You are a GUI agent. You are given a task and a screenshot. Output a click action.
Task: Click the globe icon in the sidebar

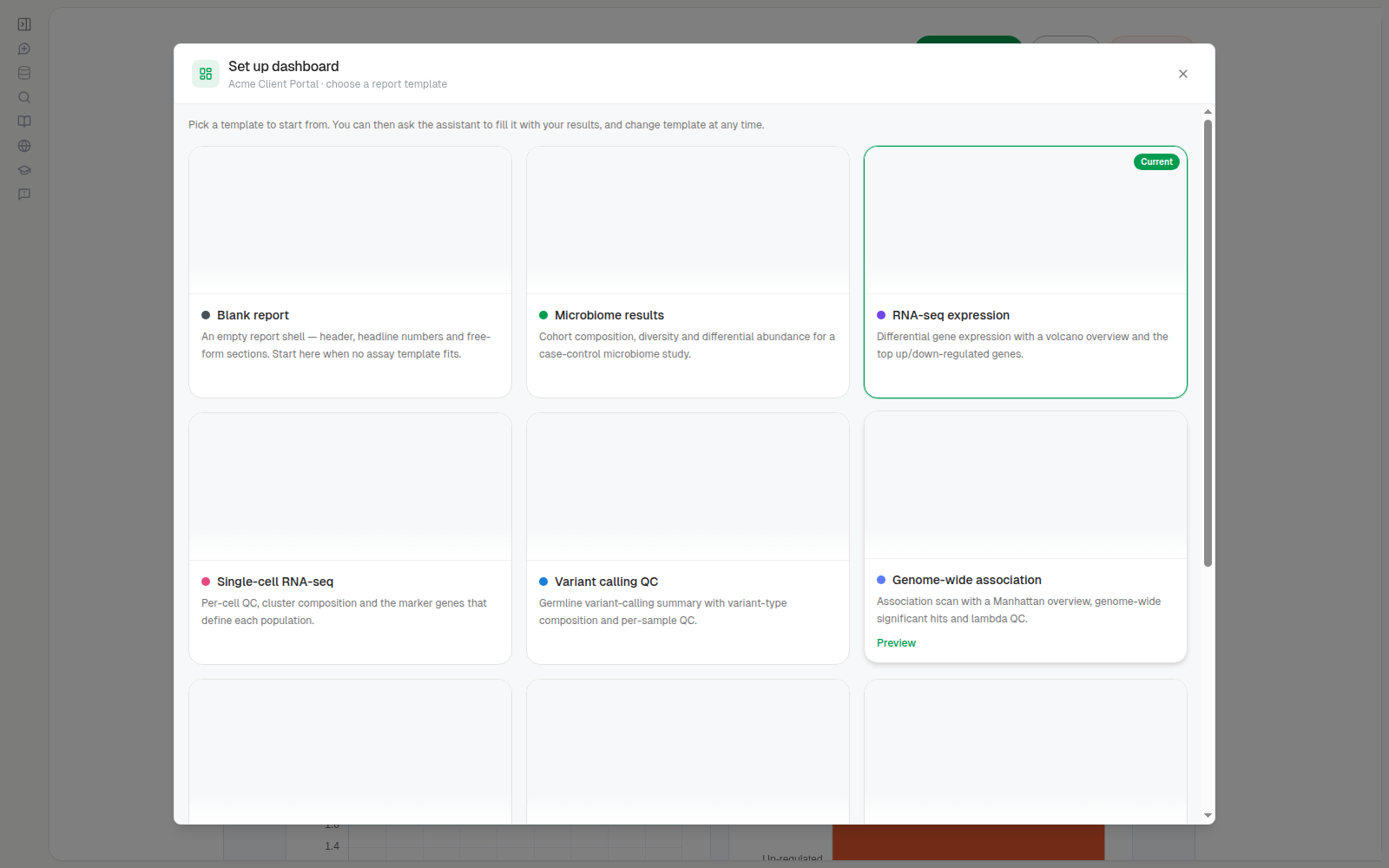pos(24,146)
